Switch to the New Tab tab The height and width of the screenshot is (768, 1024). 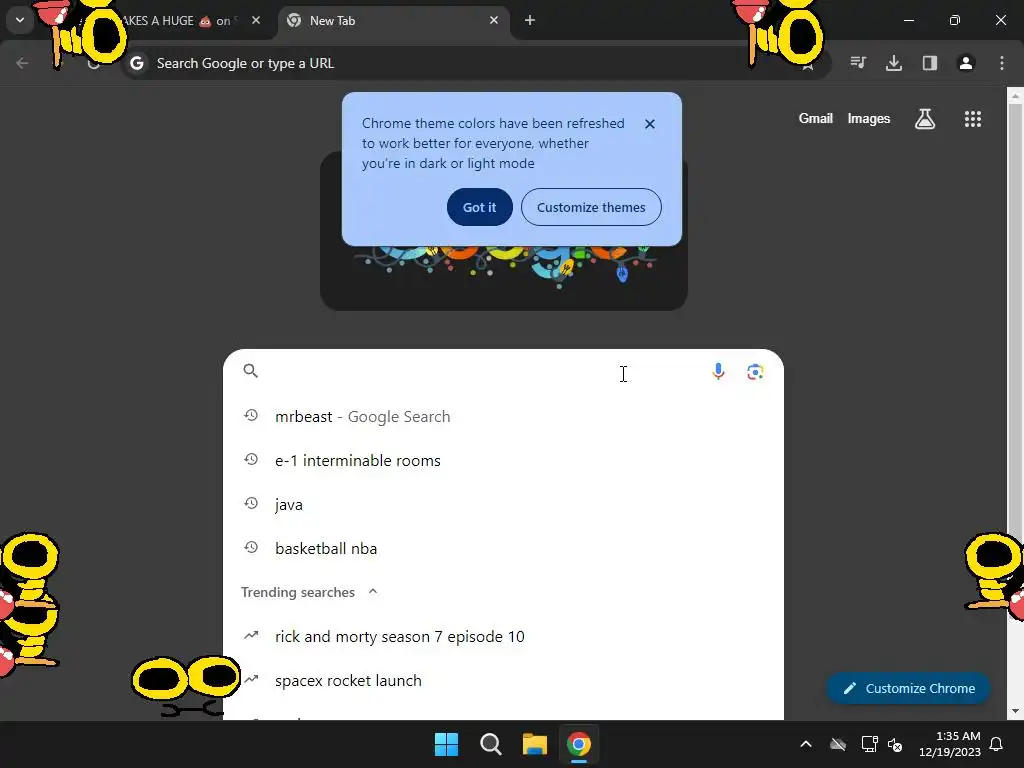tap(394, 21)
